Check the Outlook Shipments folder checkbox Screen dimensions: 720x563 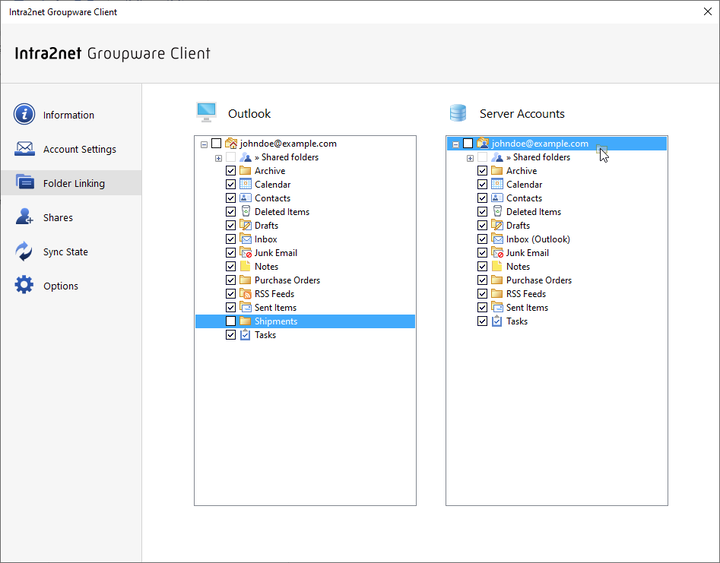click(231, 321)
